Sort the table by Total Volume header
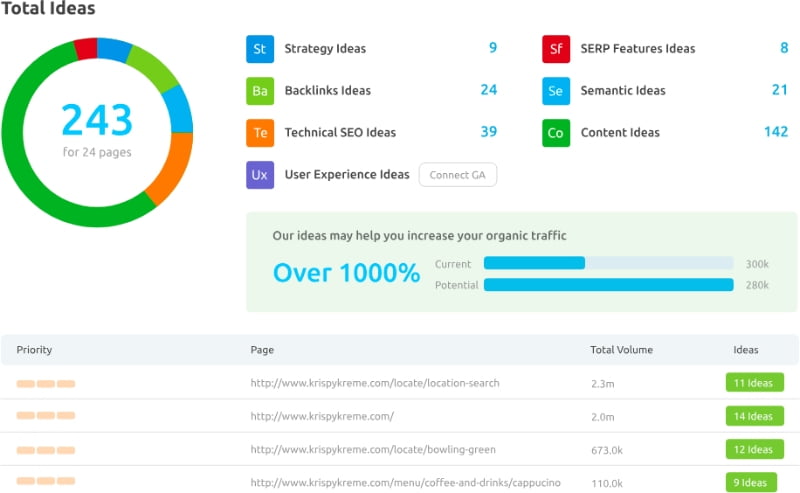This screenshot has height=493, width=800. 621,350
